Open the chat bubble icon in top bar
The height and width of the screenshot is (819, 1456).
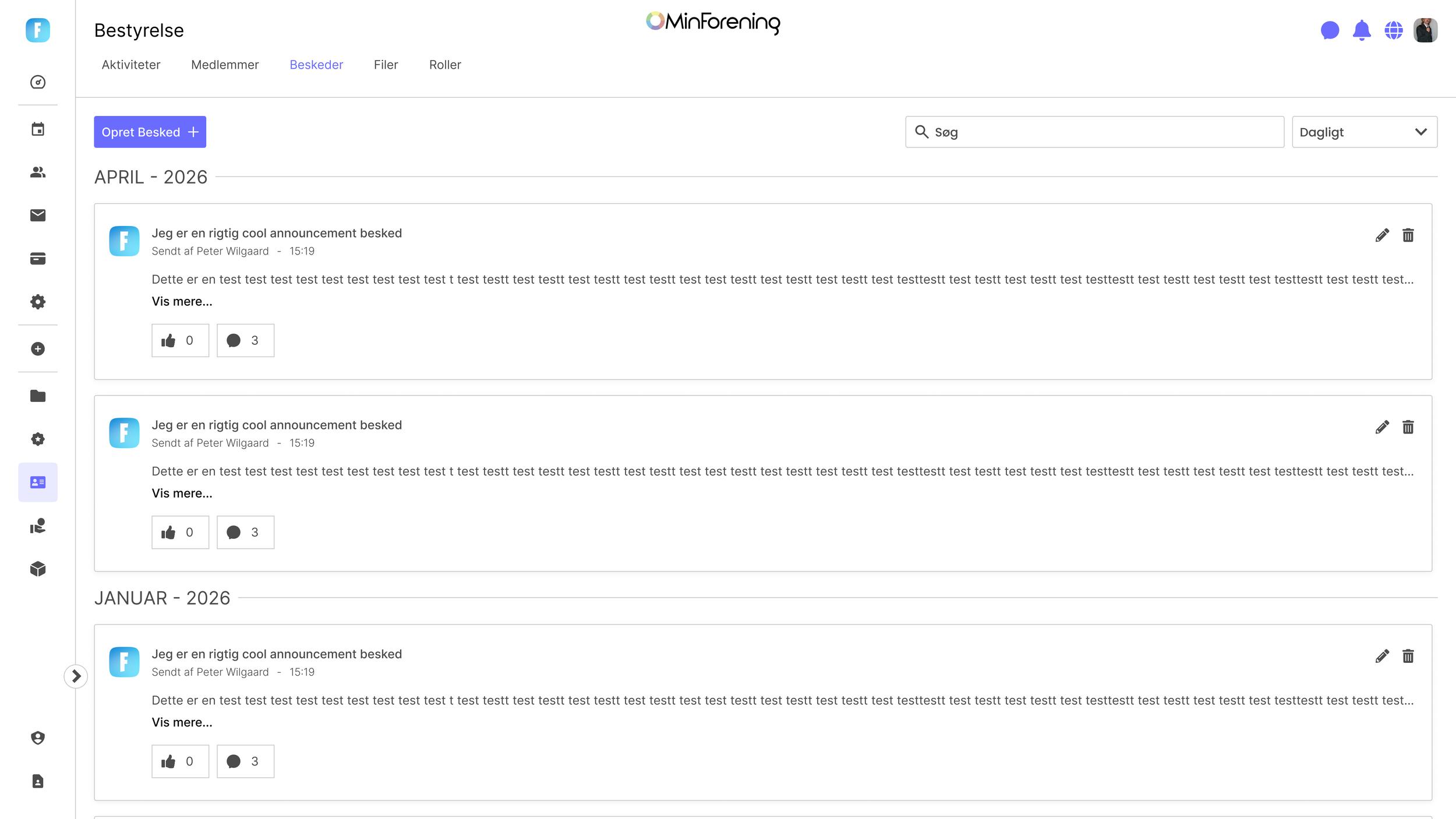(1330, 30)
